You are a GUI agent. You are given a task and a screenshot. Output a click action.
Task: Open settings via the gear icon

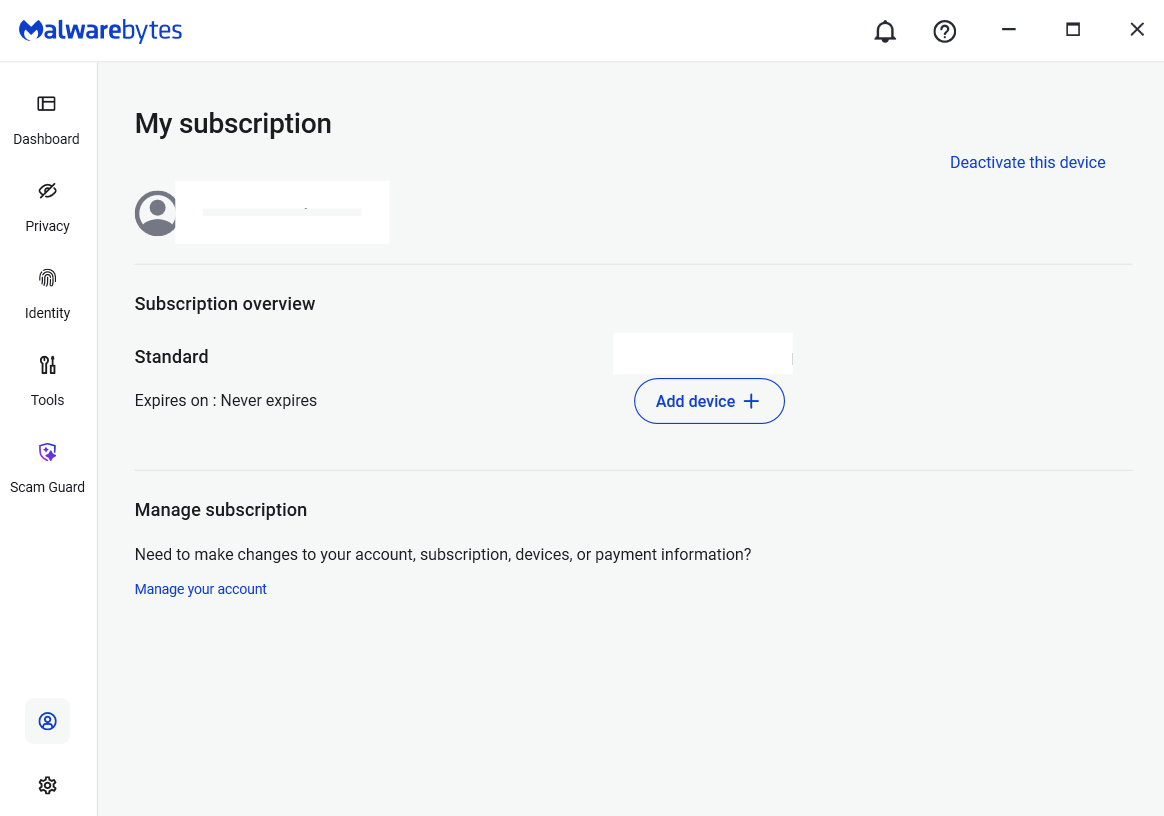(48, 786)
